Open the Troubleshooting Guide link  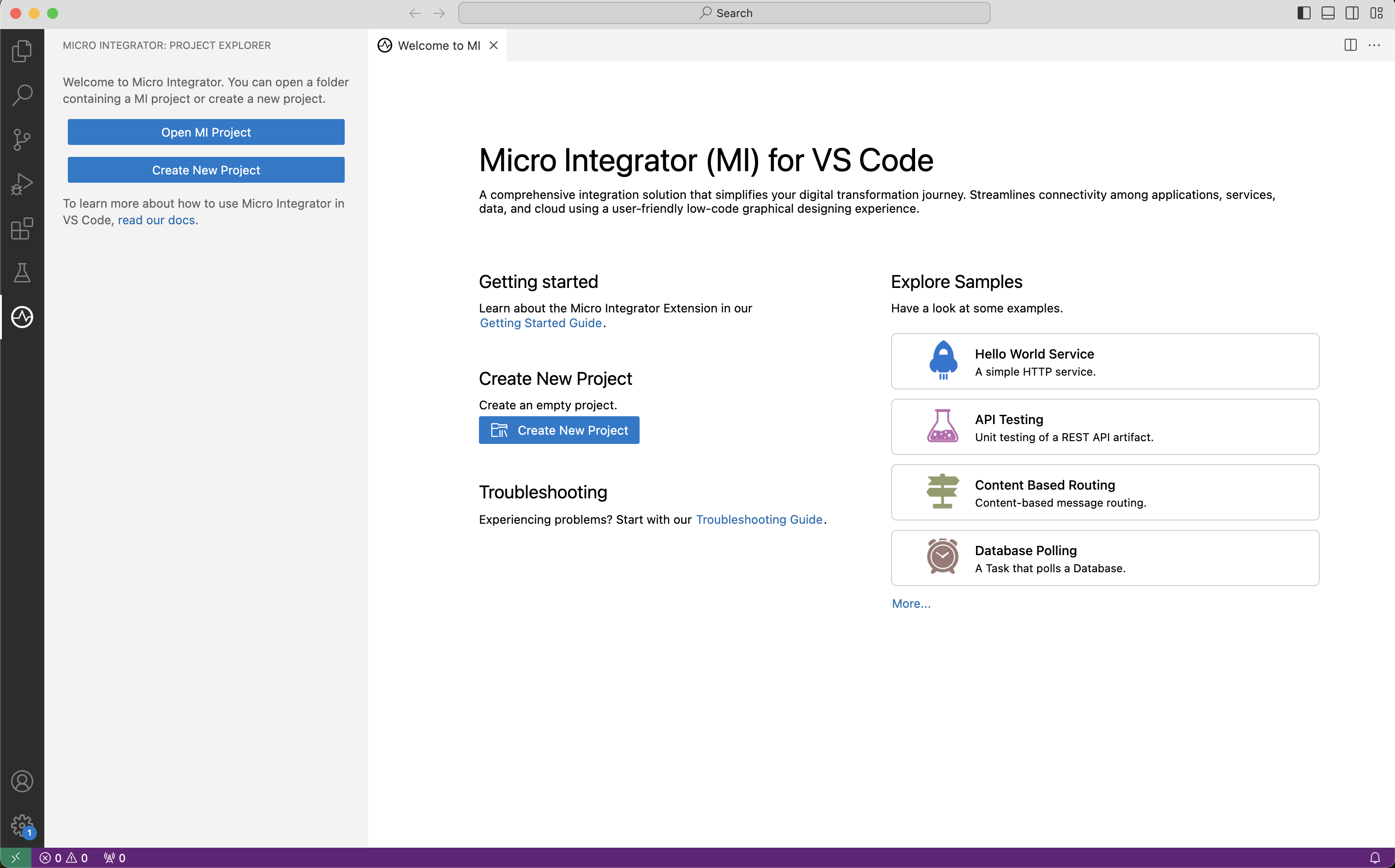click(759, 520)
